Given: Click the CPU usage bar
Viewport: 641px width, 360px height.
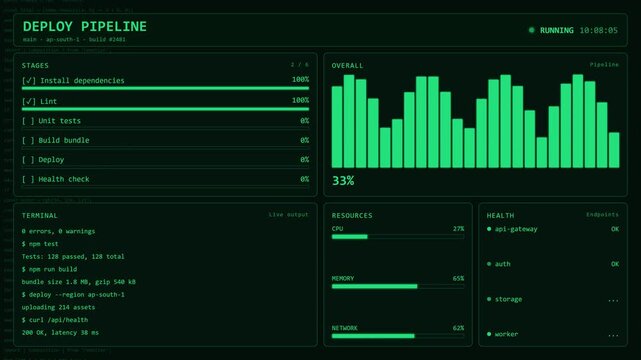Looking at the screenshot, I should pos(398,237).
